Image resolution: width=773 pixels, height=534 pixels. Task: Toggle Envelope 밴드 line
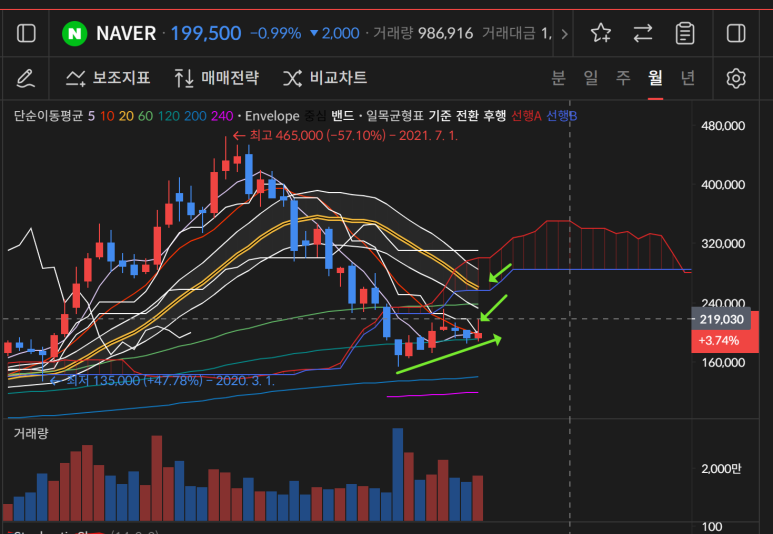point(343,116)
